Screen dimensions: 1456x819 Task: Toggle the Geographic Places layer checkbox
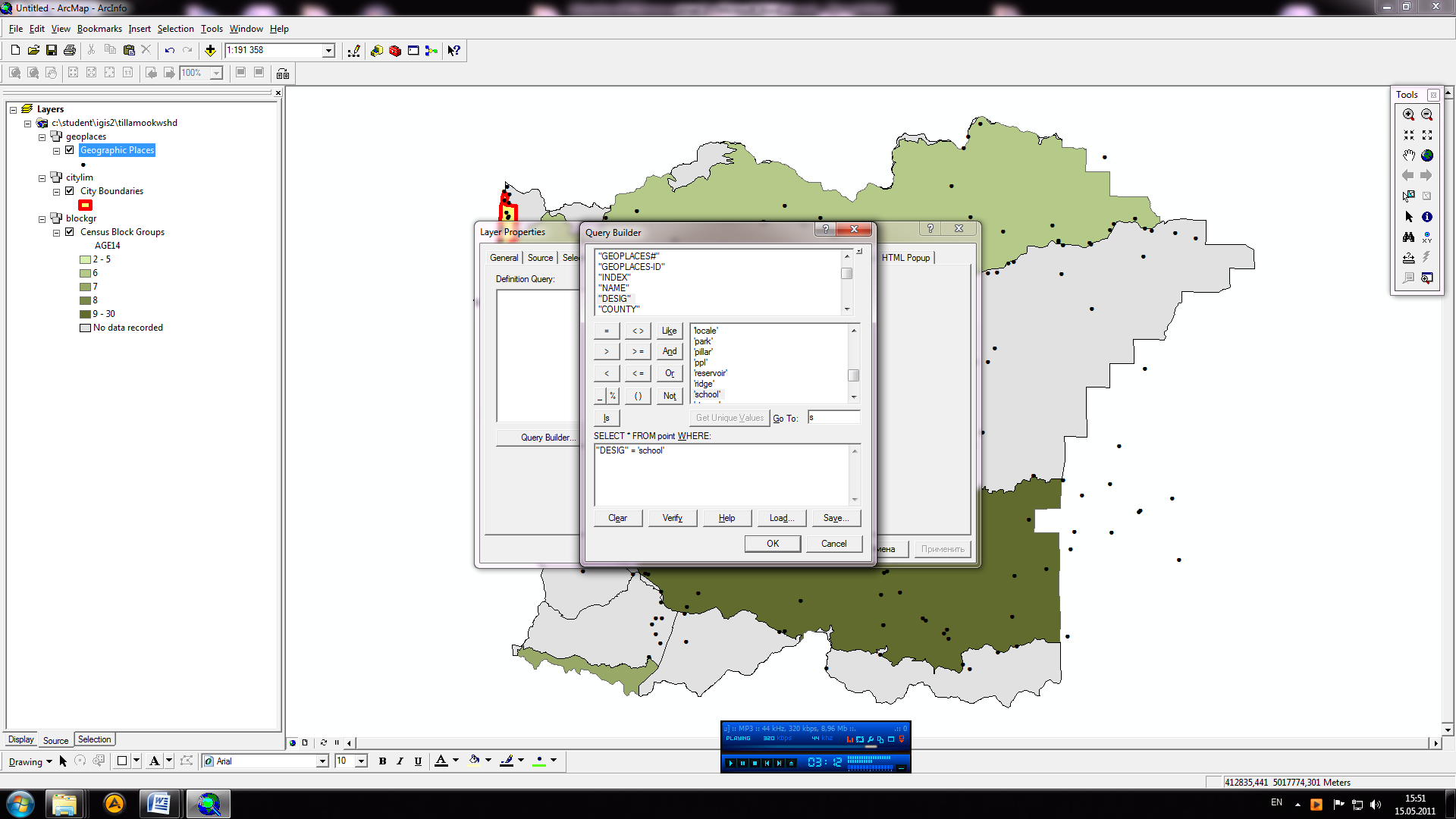point(70,150)
